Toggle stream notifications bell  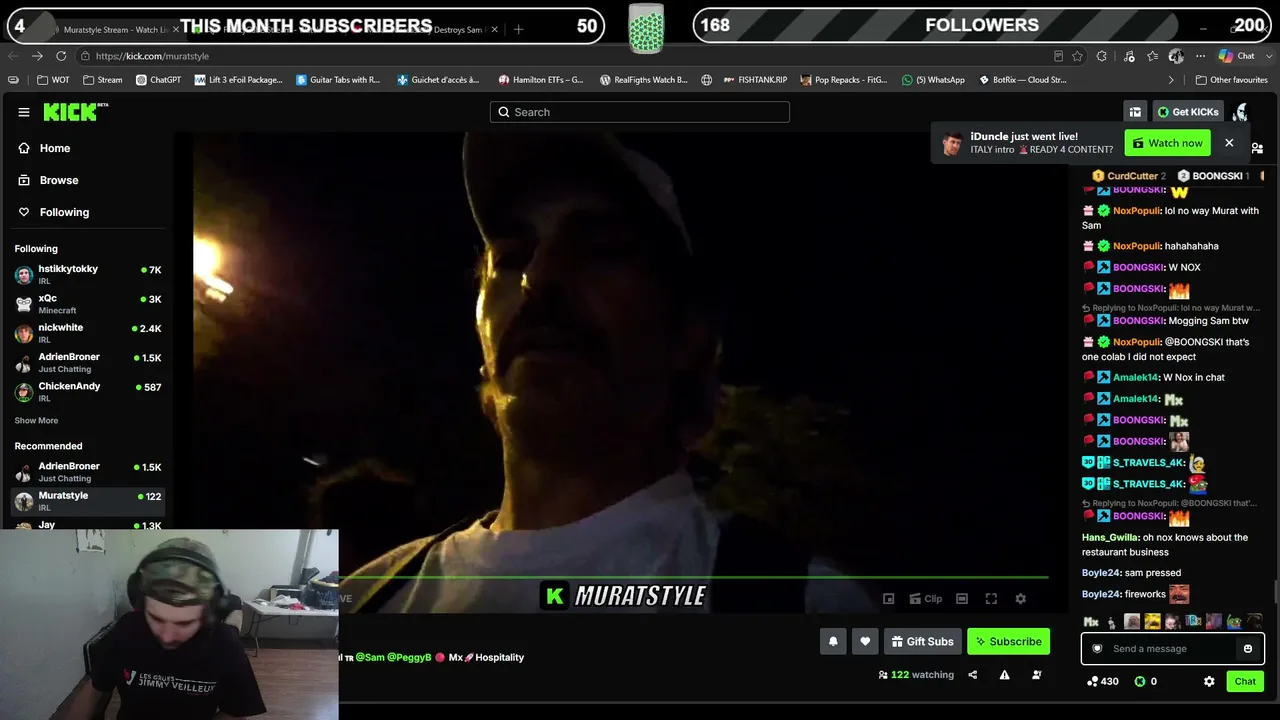coord(833,641)
